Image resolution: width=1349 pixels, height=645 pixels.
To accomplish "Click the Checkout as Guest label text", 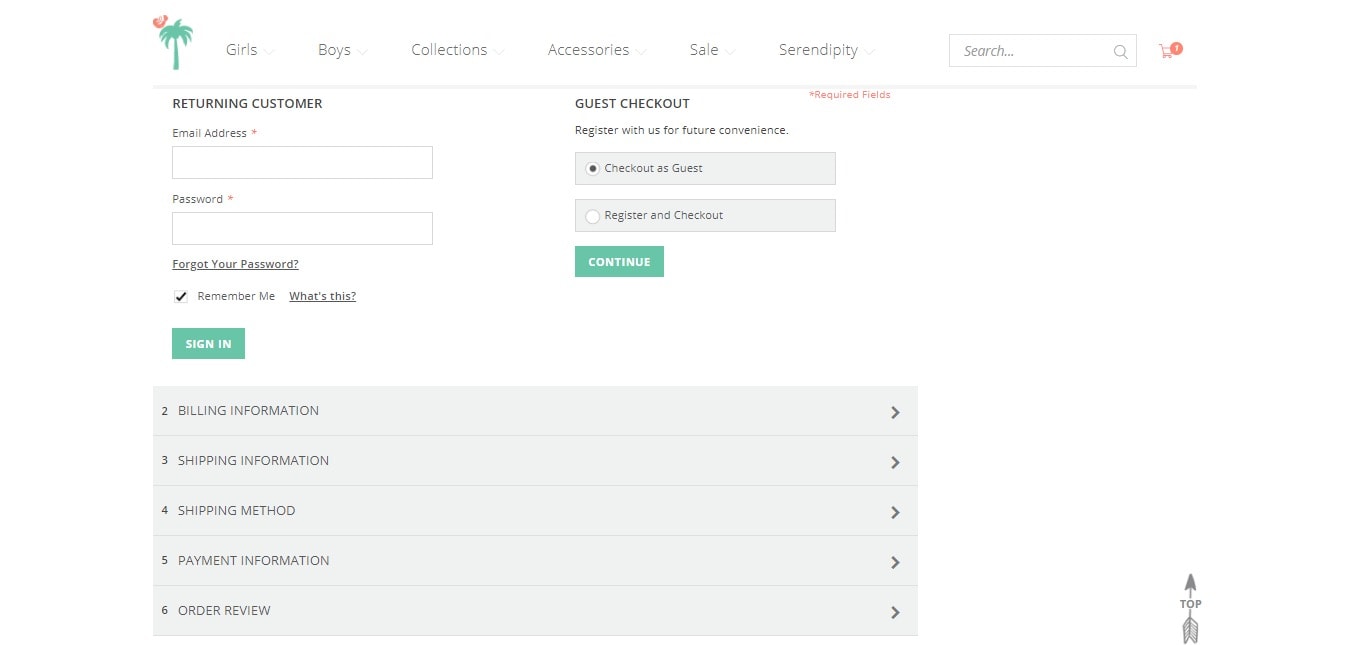I will click(653, 168).
